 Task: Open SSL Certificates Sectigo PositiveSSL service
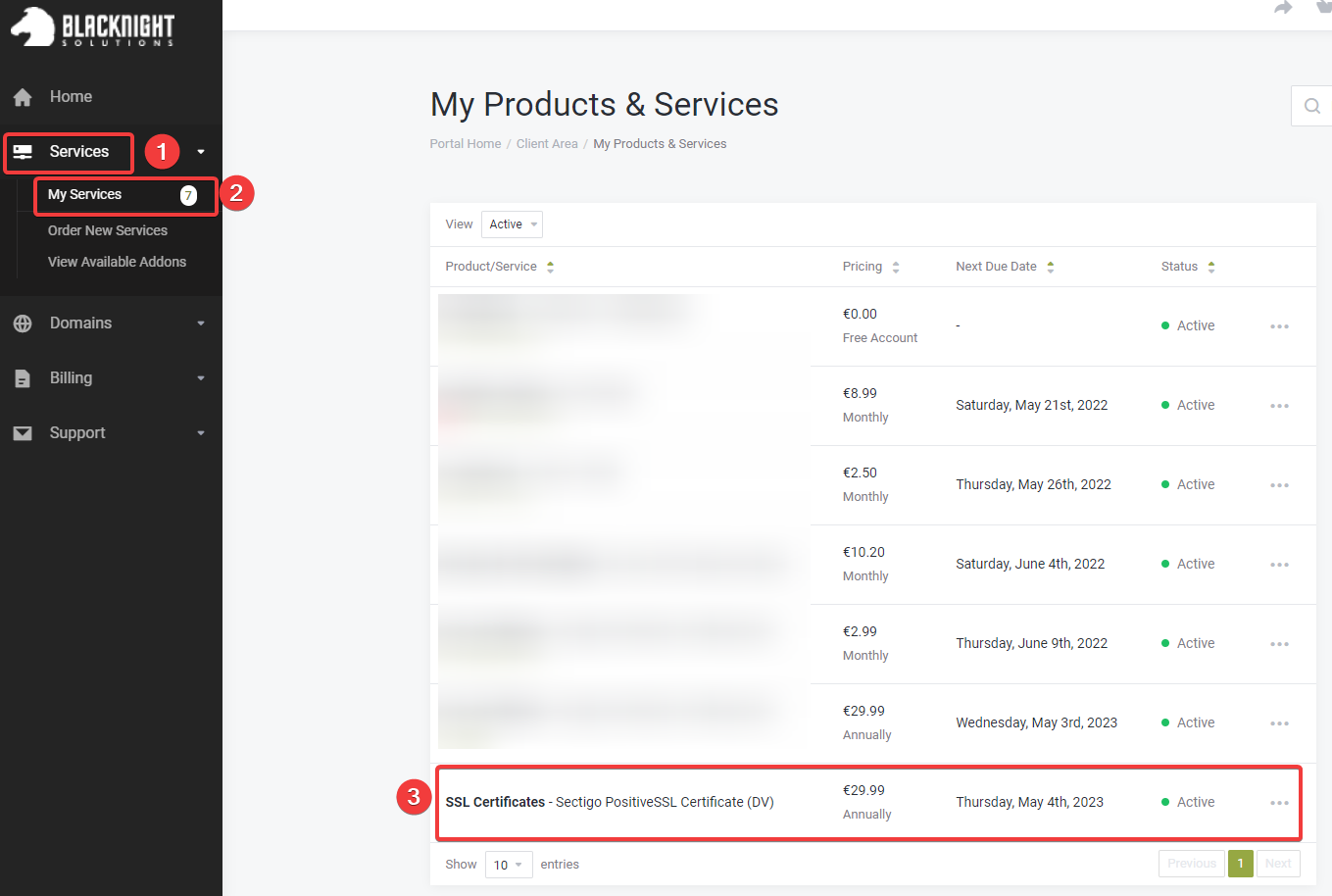pos(610,802)
